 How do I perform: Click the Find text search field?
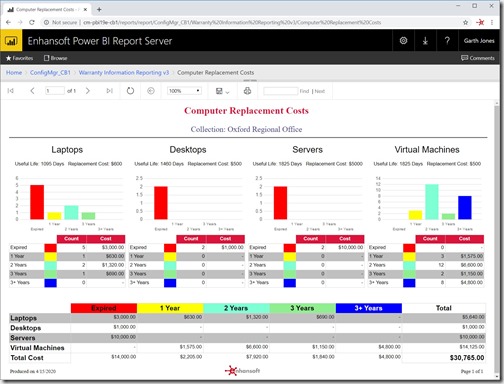pyautogui.click(x=280, y=91)
